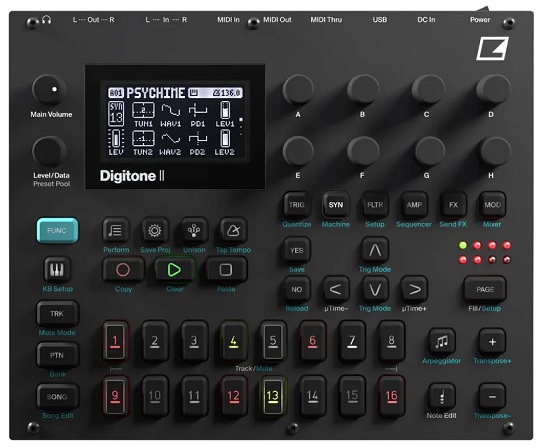Toggle track 13 button
Screen dimensions: 540x448
272,396
